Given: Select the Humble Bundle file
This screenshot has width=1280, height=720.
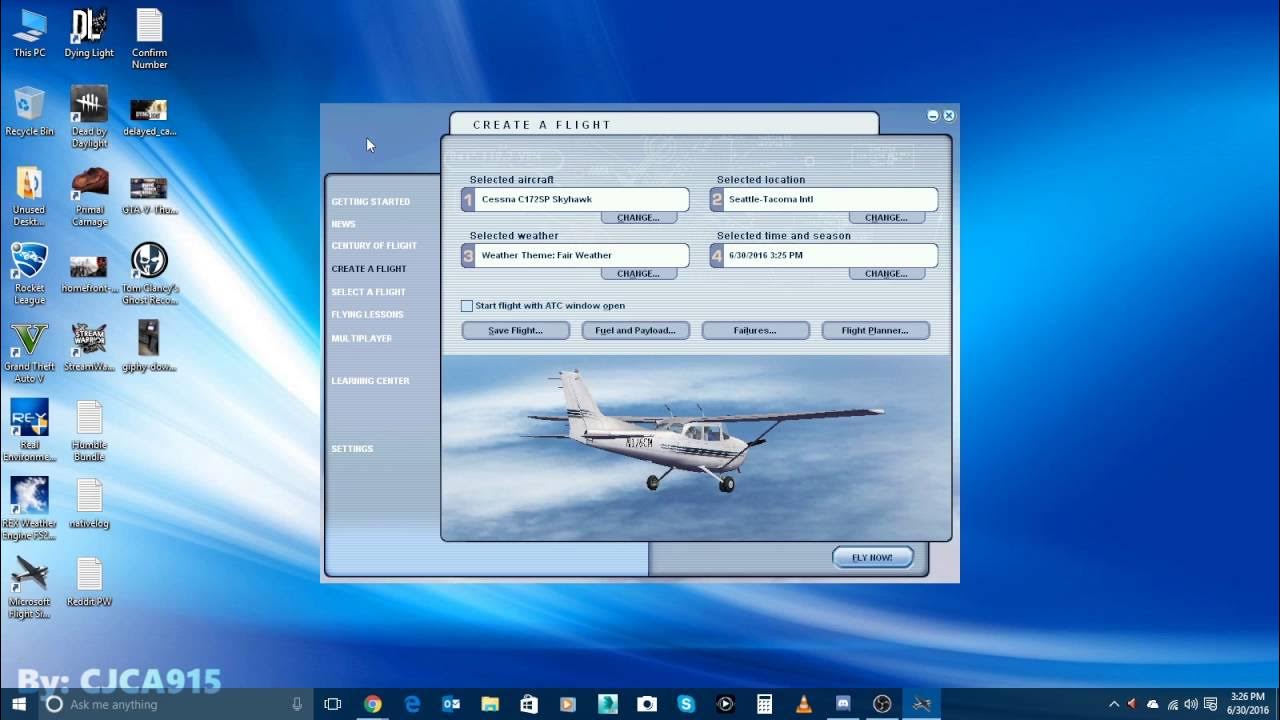Looking at the screenshot, I should point(89,430).
